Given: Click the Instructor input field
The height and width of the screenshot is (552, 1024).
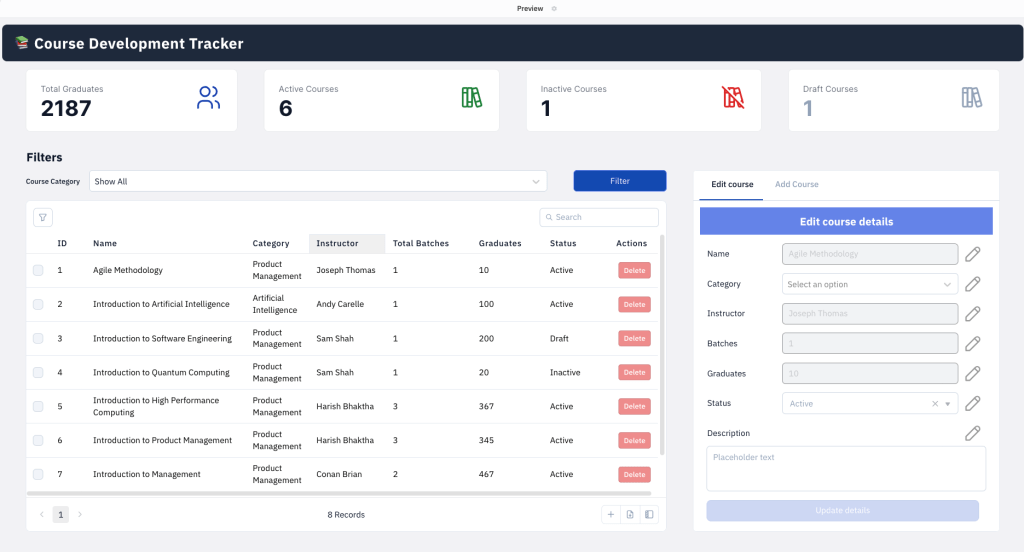Looking at the screenshot, I should click(869, 314).
